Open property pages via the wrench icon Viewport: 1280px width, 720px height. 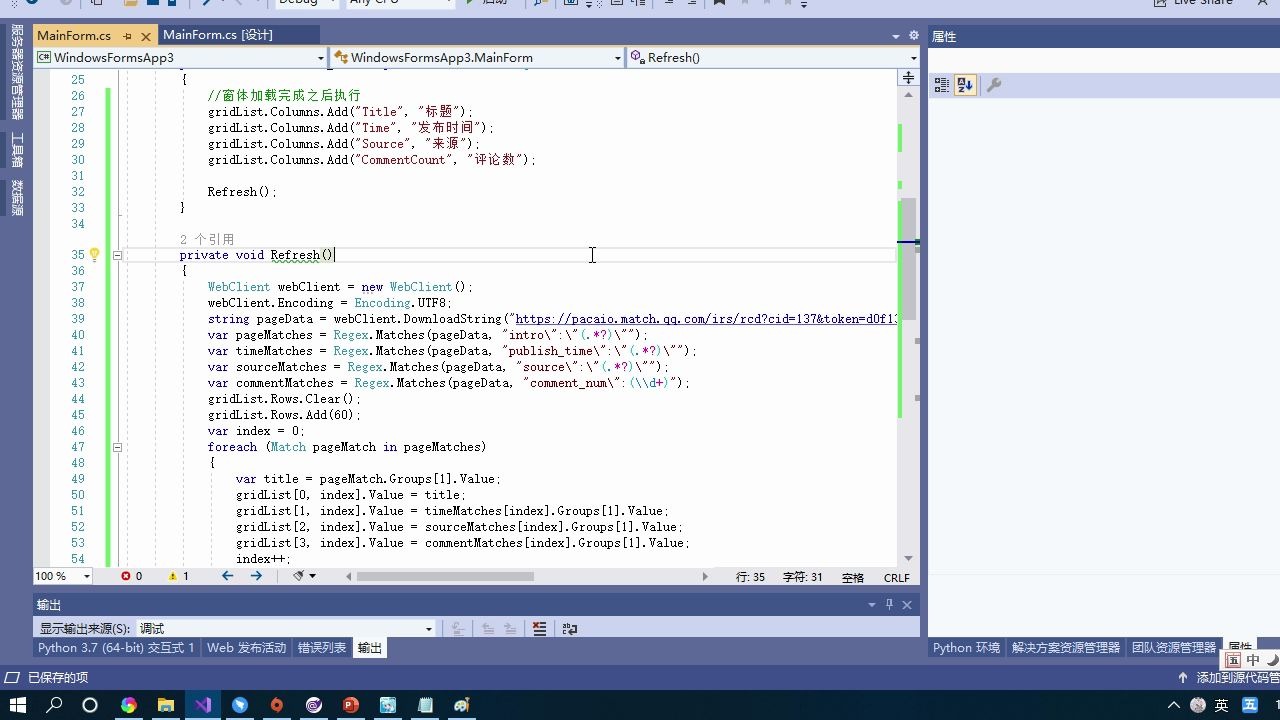tap(994, 85)
